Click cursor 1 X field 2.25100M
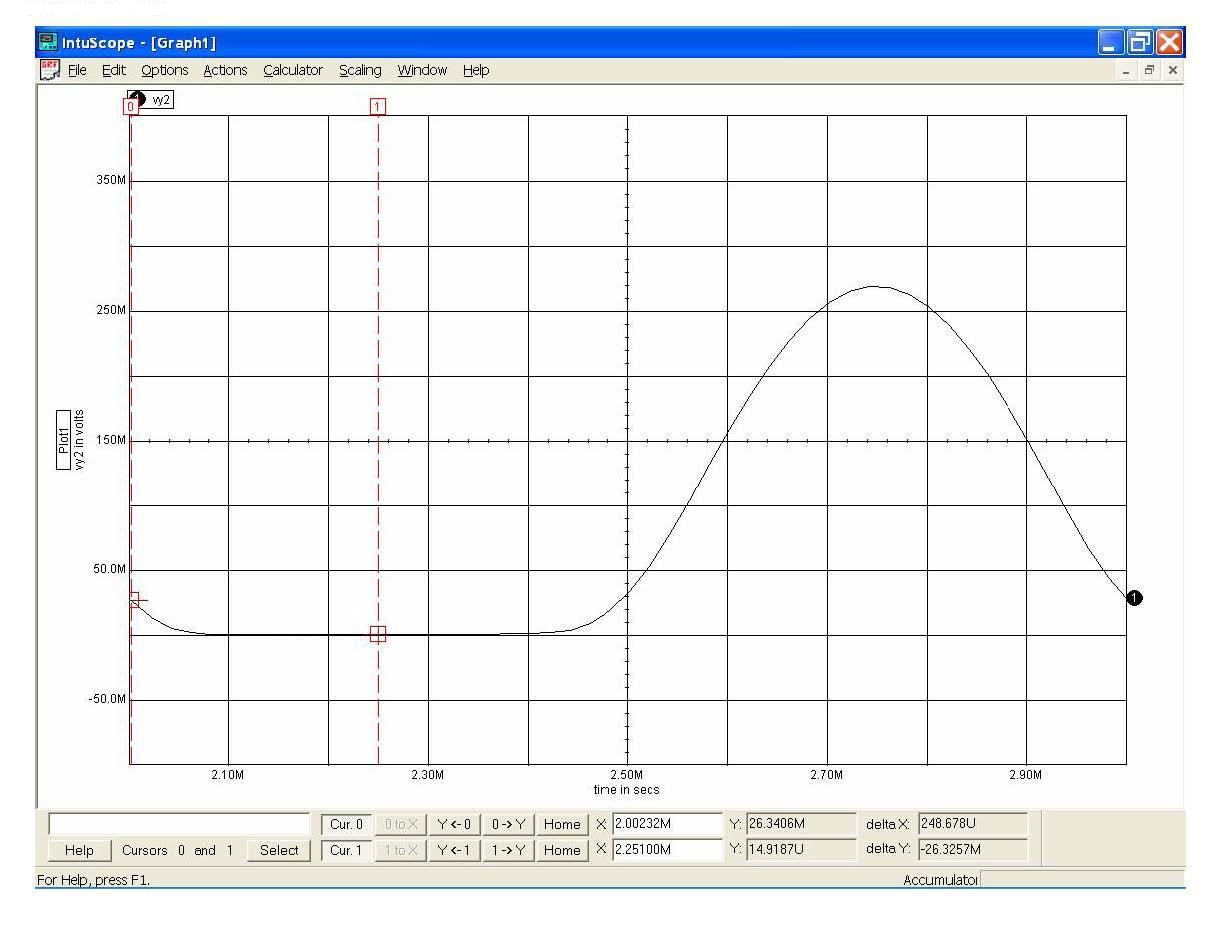This screenshot has height=936, width=1211. (667, 850)
